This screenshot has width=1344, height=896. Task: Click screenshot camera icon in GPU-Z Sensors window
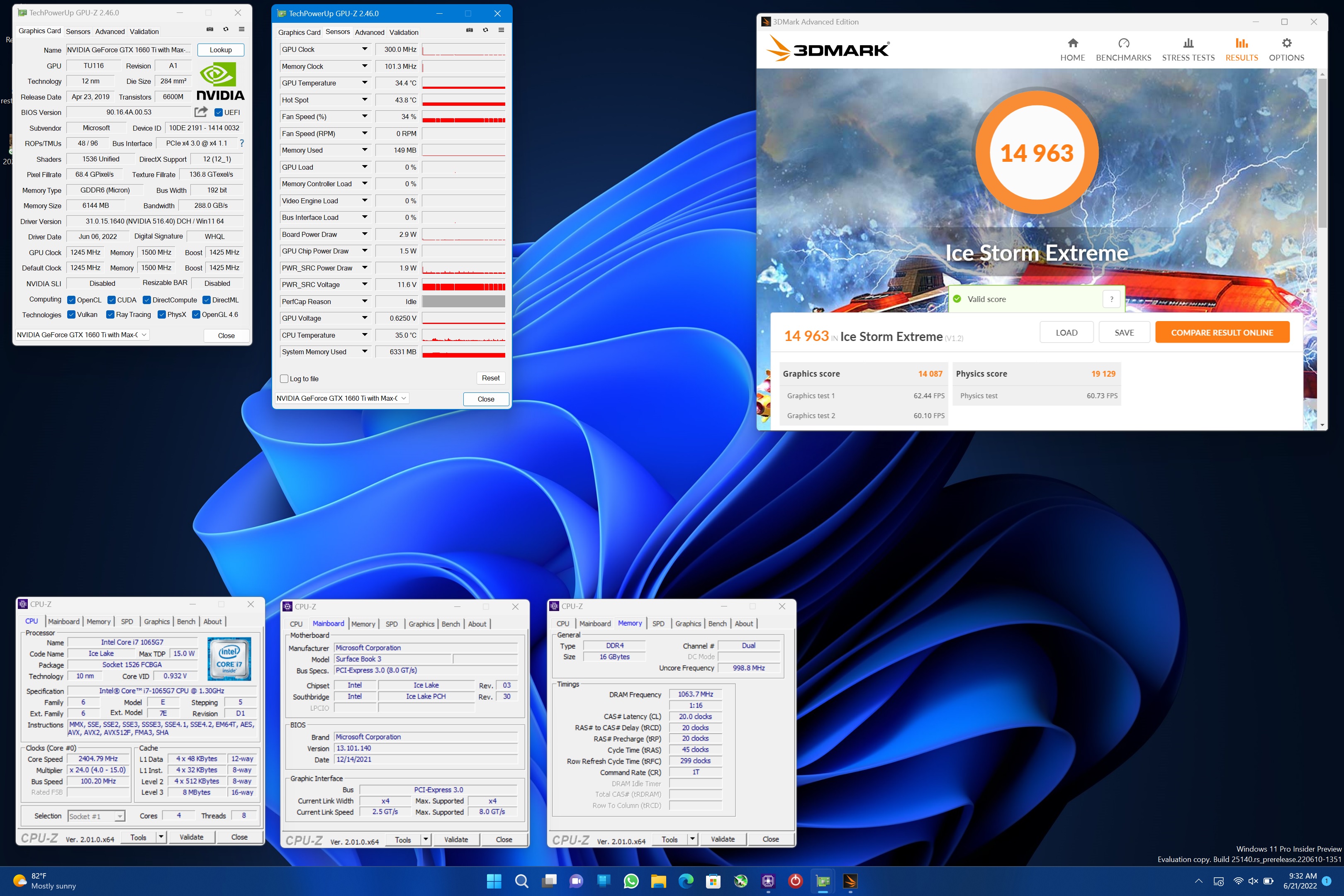[x=469, y=30]
